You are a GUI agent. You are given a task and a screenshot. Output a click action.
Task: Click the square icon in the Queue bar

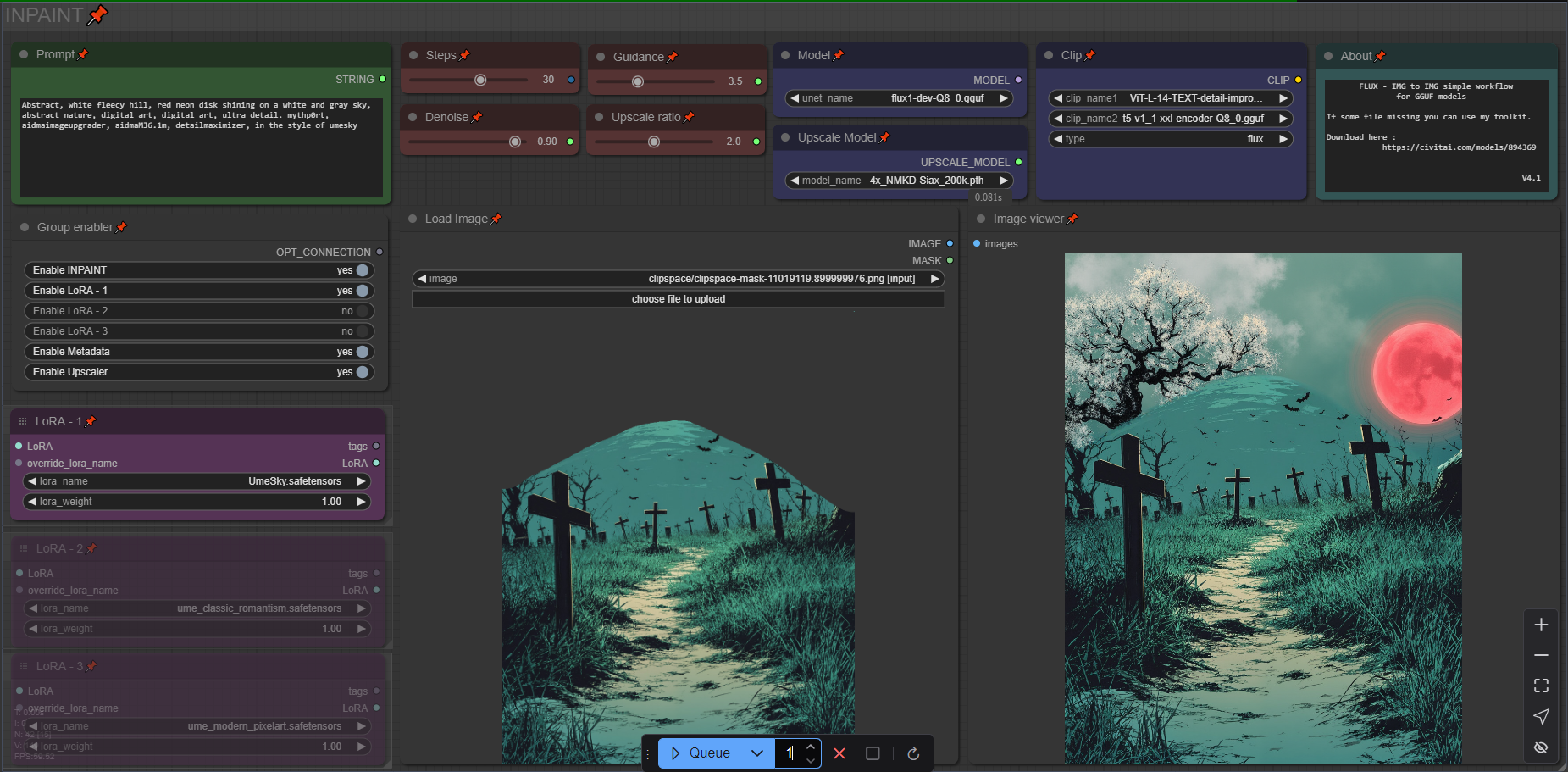(x=873, y=753)
